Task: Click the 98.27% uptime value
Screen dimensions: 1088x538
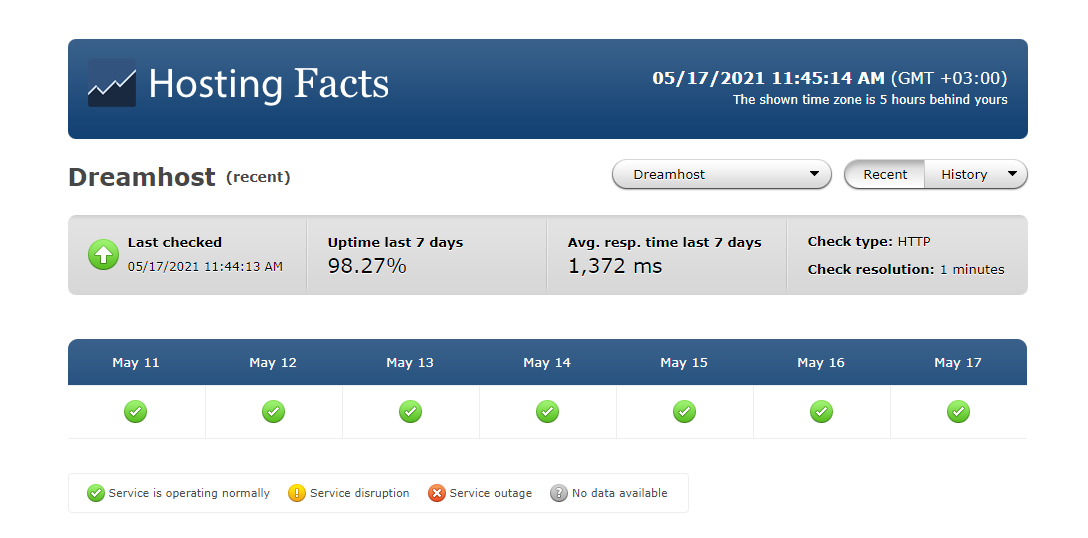Action: 367,266
